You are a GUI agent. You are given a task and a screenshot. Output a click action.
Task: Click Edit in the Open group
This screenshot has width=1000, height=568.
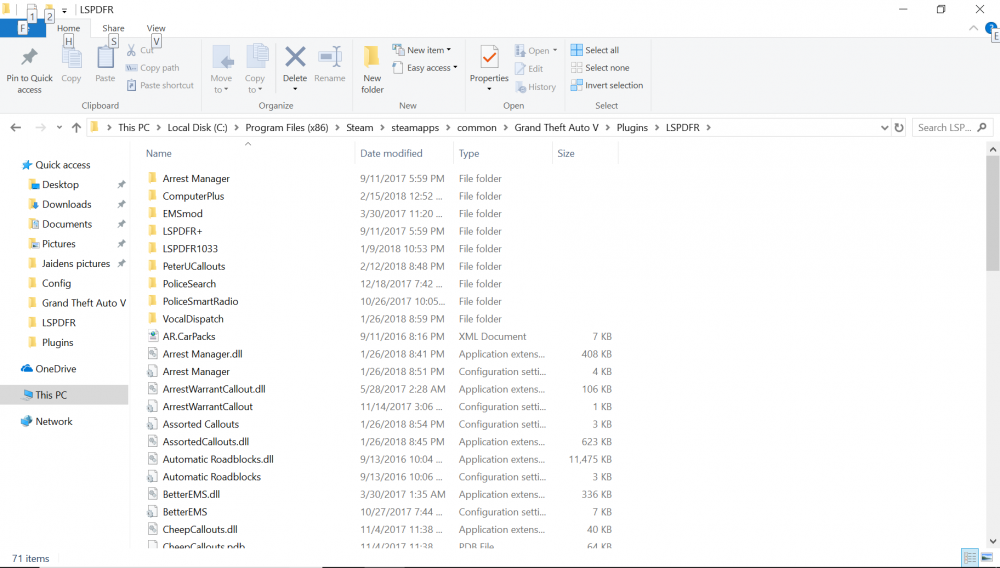[x=529, y=69]
